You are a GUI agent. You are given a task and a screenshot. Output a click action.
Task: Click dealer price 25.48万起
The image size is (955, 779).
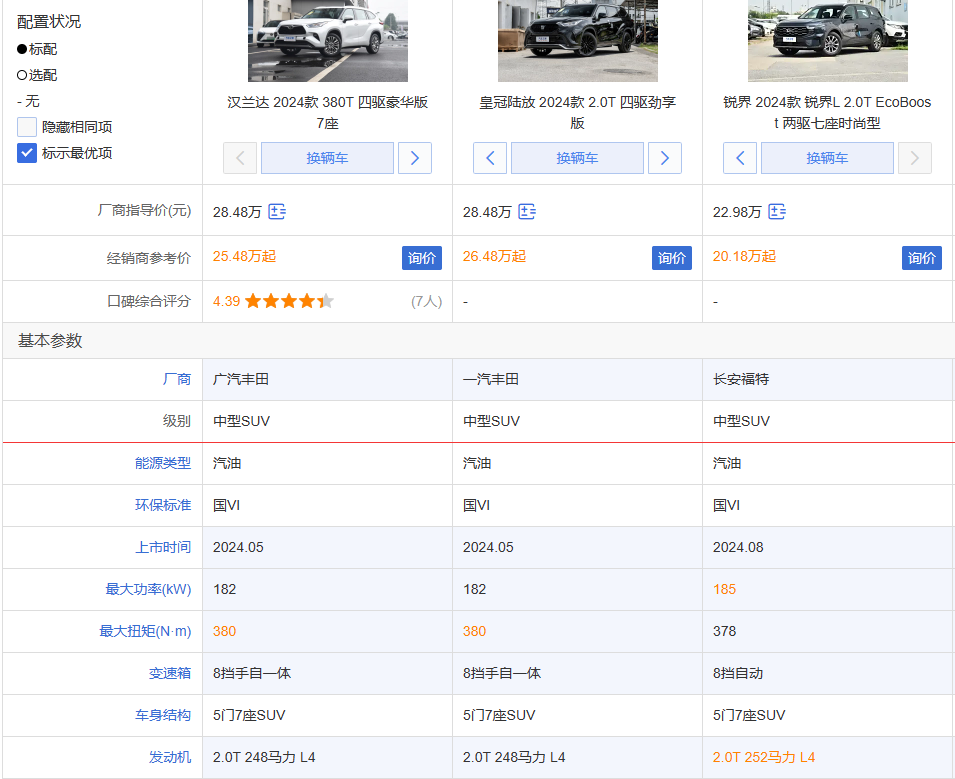click(x=244, y=256)
